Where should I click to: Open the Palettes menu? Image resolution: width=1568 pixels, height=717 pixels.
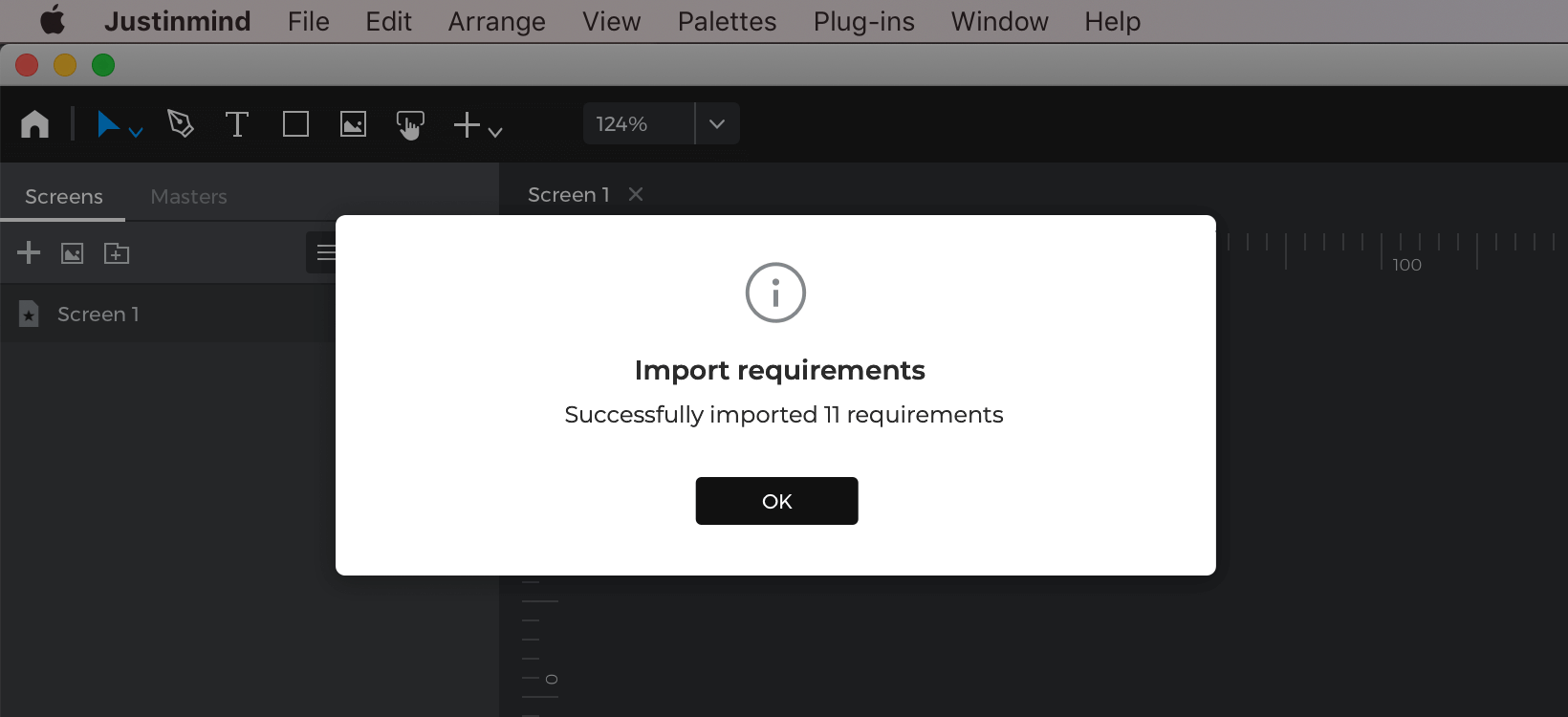(x=728, y=21)
